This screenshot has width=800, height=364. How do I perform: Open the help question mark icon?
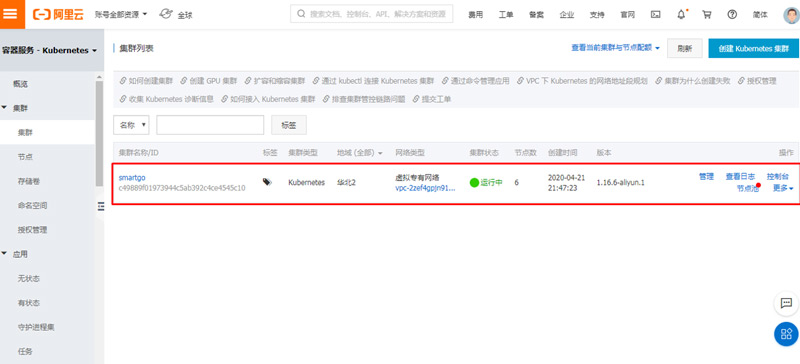(x=732, y=15)
